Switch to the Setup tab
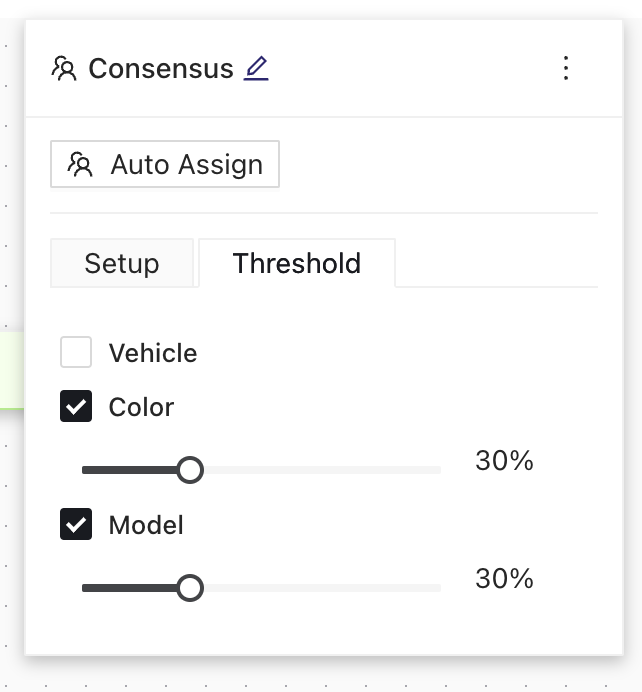This screenshot has width=642, height=692. click(x=122, y=263)
